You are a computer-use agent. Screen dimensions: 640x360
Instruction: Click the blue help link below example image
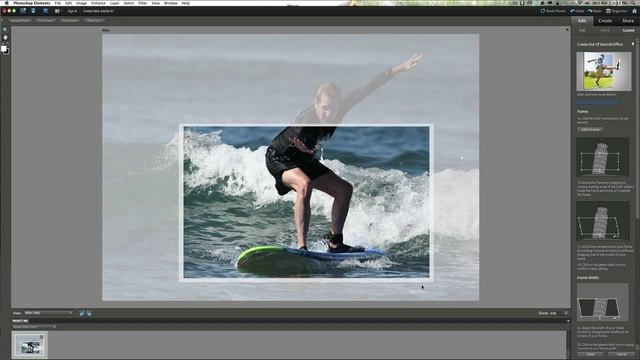point(597,102)
